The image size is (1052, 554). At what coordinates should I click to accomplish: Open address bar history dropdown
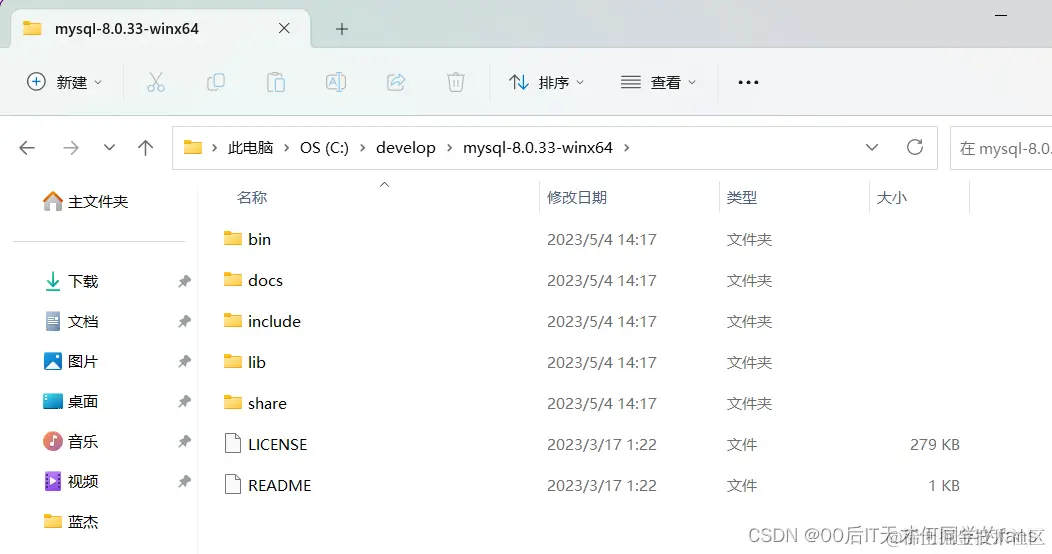(872, 148)
